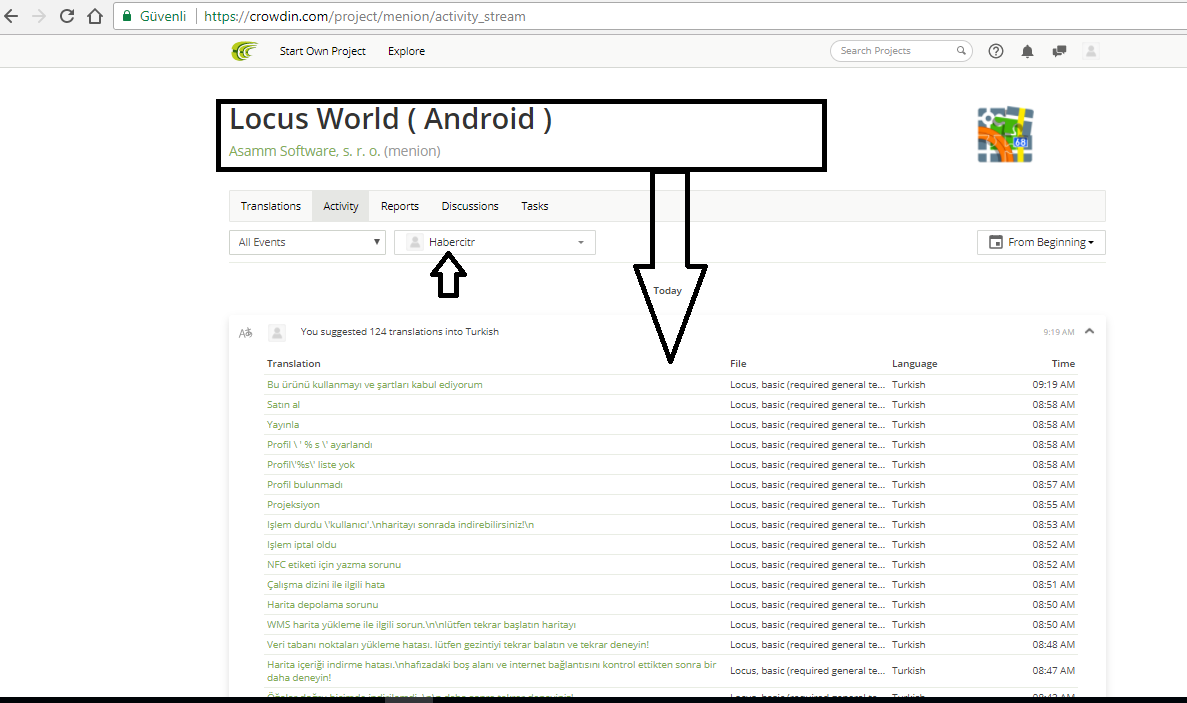Open the Habercitr user filter dropdown
This screenshot has height=703, width=1187.
tap(494, 242)
